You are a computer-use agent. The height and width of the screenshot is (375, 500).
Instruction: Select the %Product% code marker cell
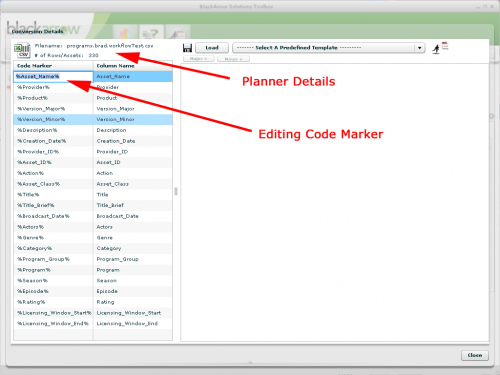(x=53, y=98)
